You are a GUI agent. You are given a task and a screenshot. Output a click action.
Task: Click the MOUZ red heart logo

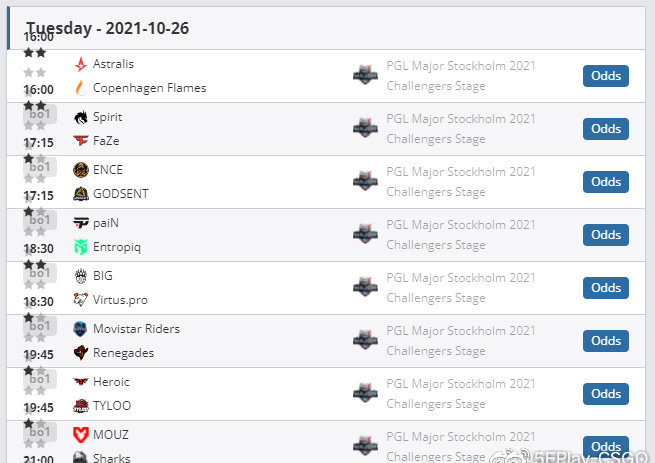(81, 435)
